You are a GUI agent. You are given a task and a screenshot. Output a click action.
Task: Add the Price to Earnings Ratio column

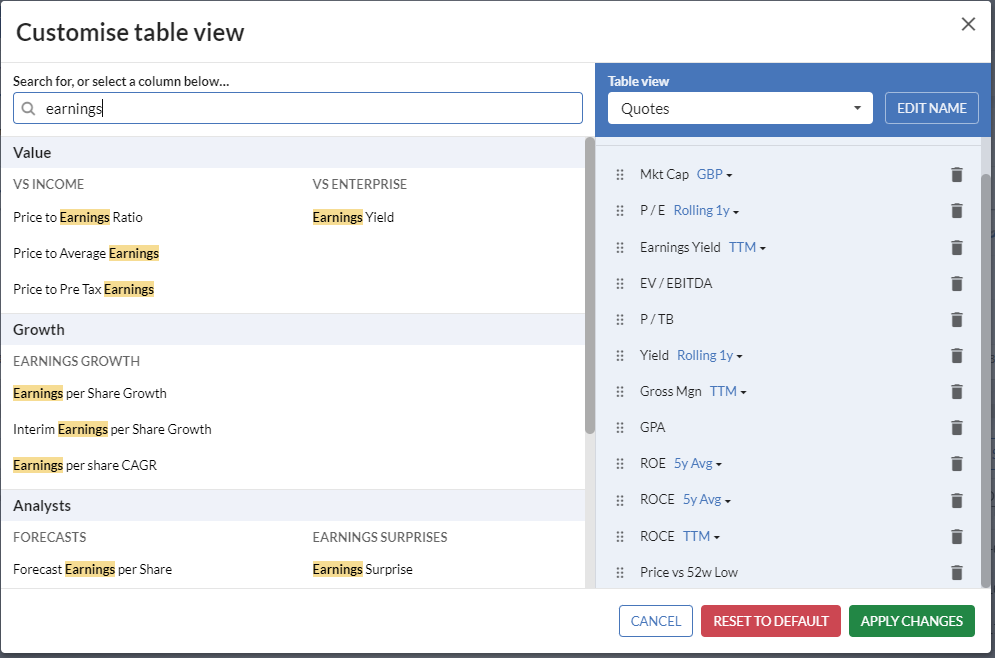[x=78, y=218]
